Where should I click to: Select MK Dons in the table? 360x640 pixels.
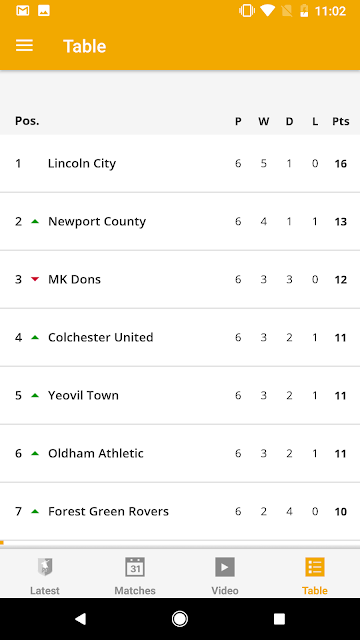click(x=180, y=279)
